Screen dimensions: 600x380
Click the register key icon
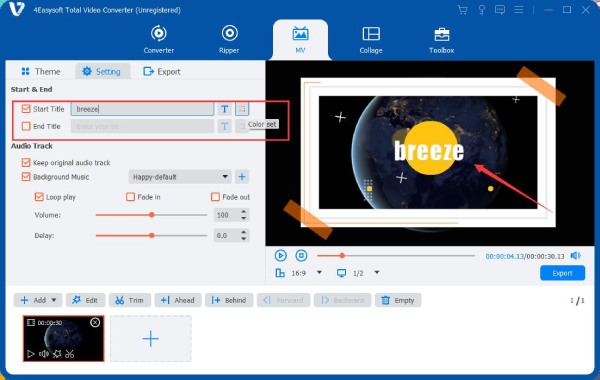click(x=481, y=10)
